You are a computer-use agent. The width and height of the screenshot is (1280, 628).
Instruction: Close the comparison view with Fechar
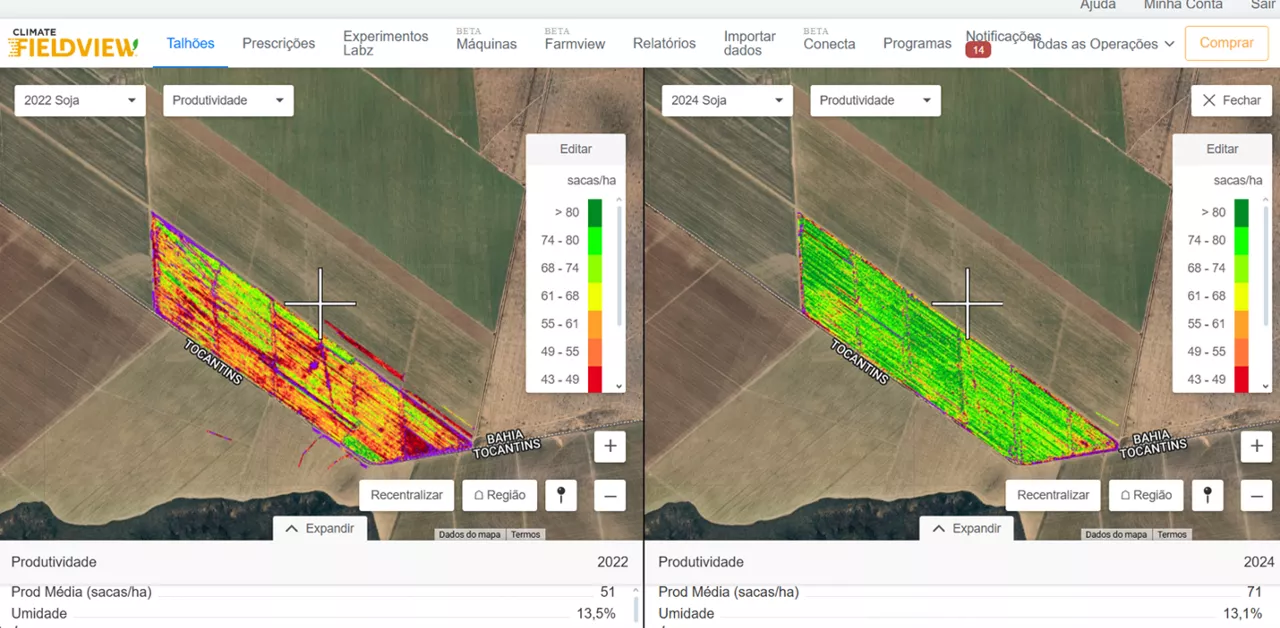pos(1231,101)
